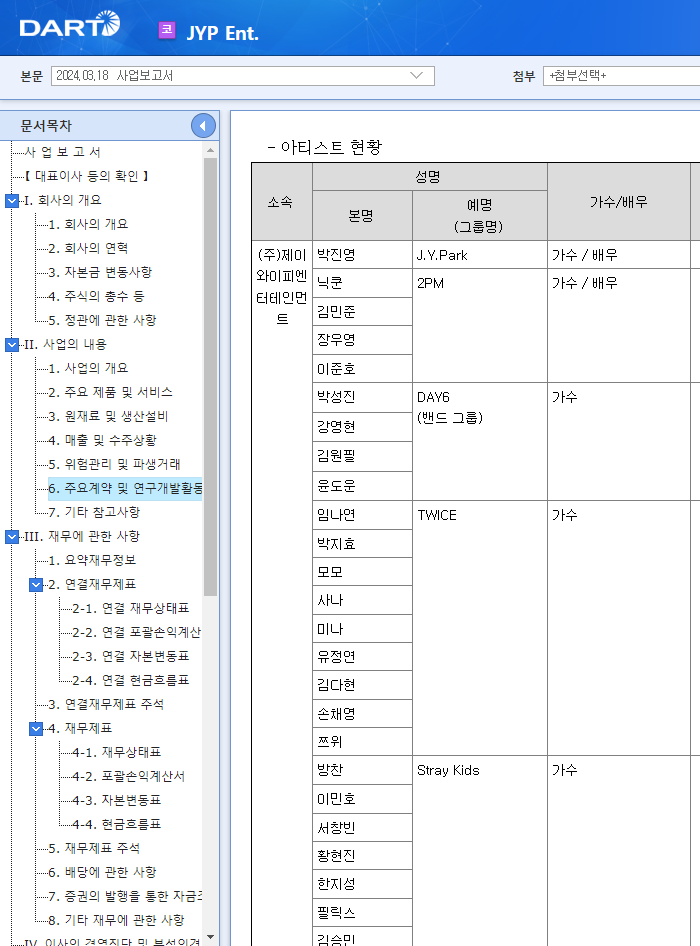The image size is (700, 946).
Task: Open 4. 매출 및 수주상황
Action: (x=102, y=440)
